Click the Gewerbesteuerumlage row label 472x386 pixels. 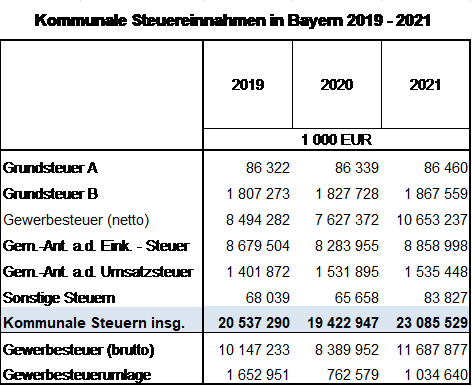pyautogui.click(x=77, y=375)
